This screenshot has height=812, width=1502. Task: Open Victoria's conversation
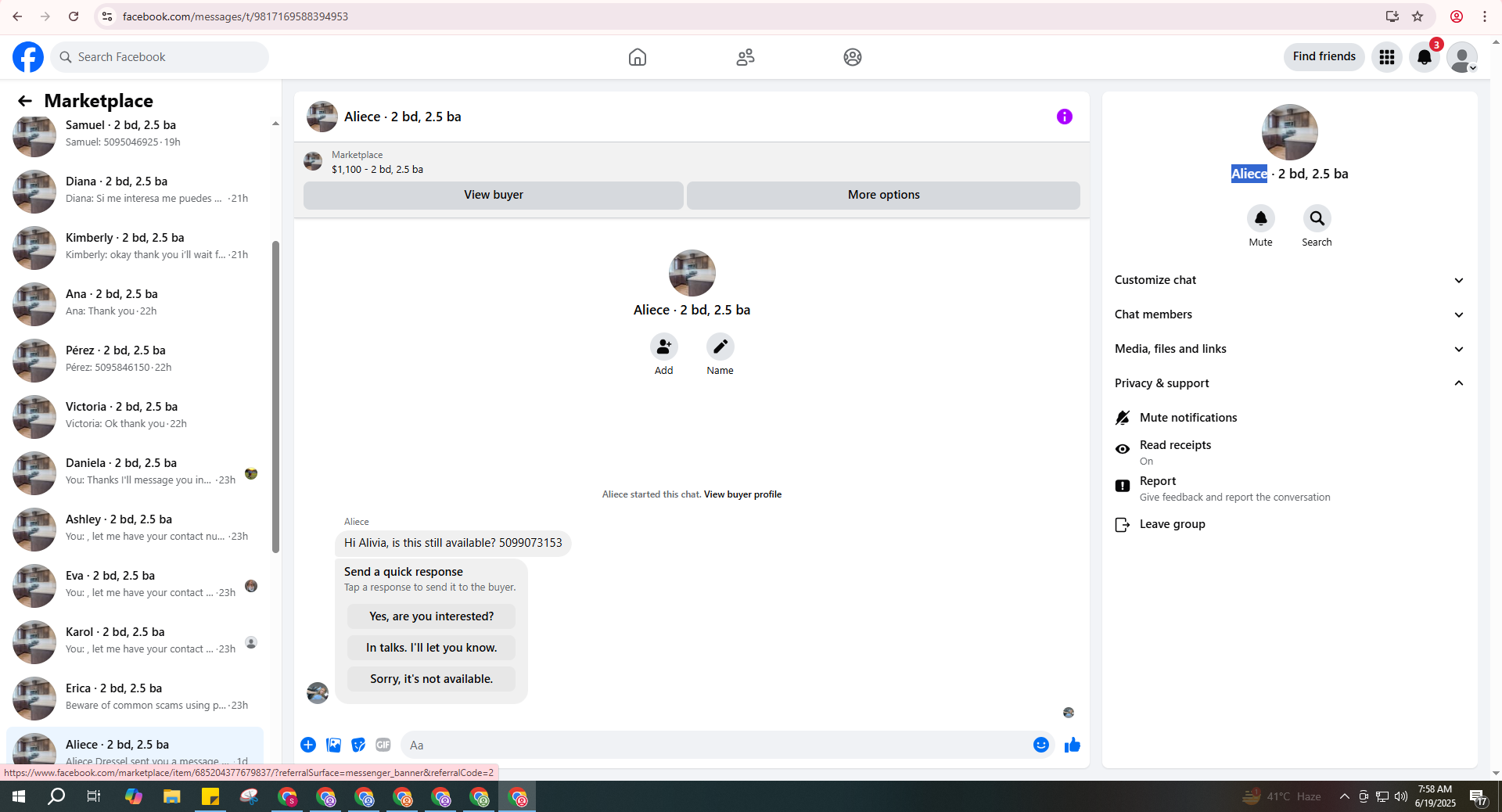pos(135,415)
